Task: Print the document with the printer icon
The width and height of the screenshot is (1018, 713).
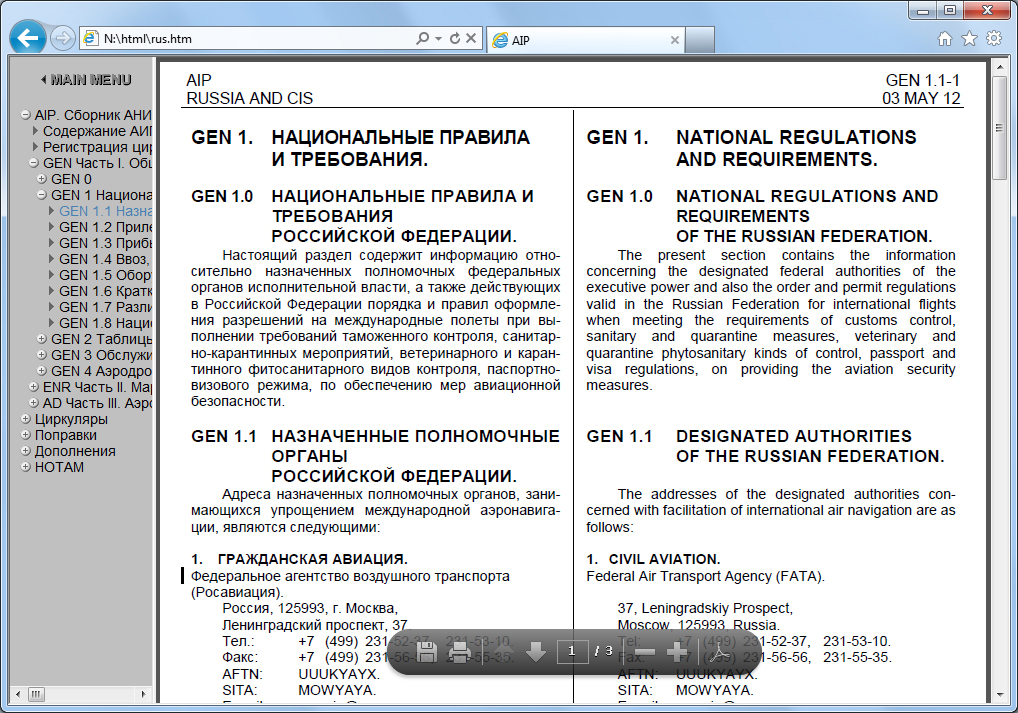Action: pyautogui.click(x=460, y=652)
